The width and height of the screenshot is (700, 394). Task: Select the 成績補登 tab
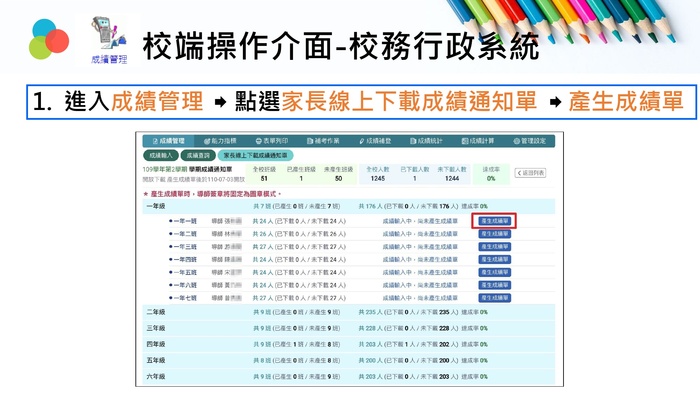(x=375, y=141)
